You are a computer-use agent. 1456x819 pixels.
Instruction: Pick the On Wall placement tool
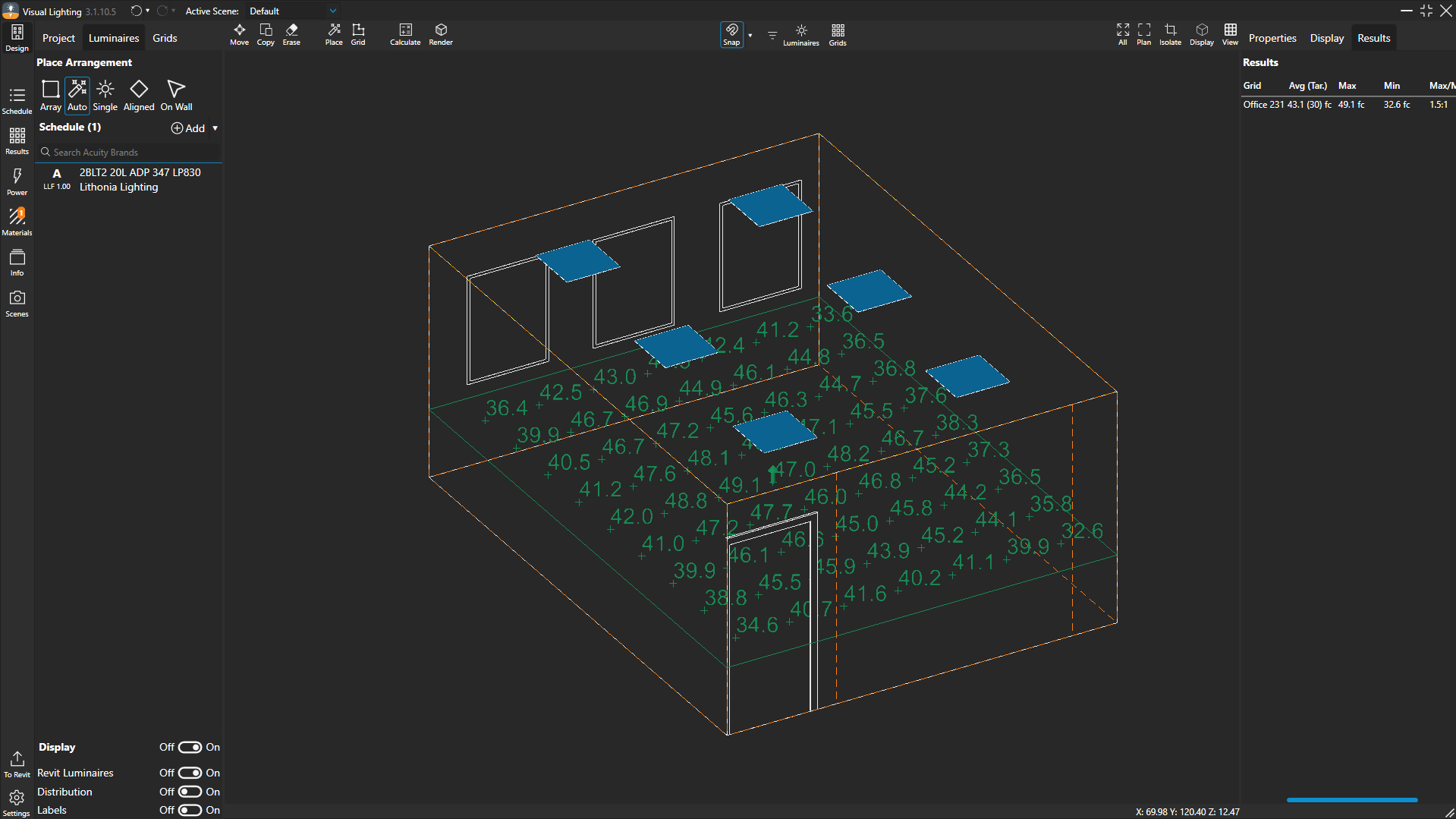176,96
